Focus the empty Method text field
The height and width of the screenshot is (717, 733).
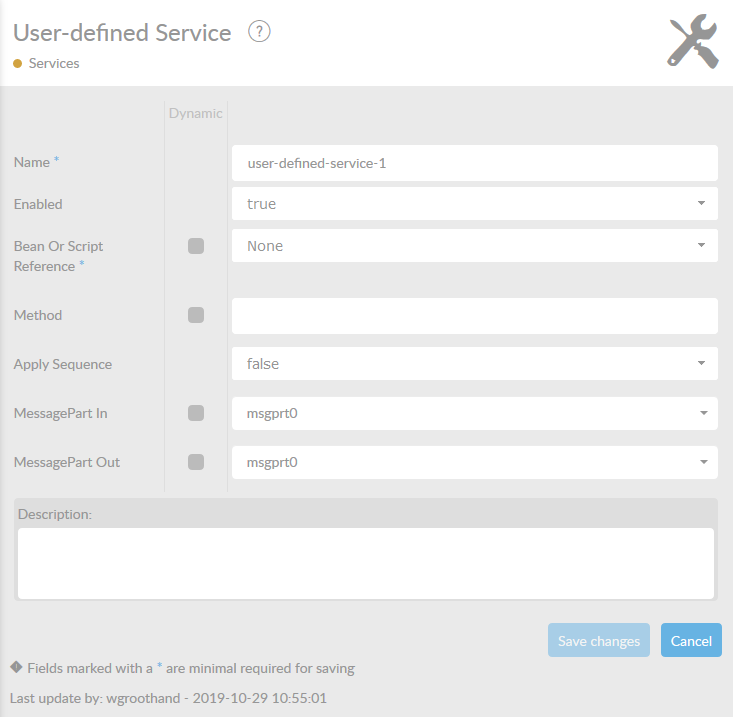[474, 316]
